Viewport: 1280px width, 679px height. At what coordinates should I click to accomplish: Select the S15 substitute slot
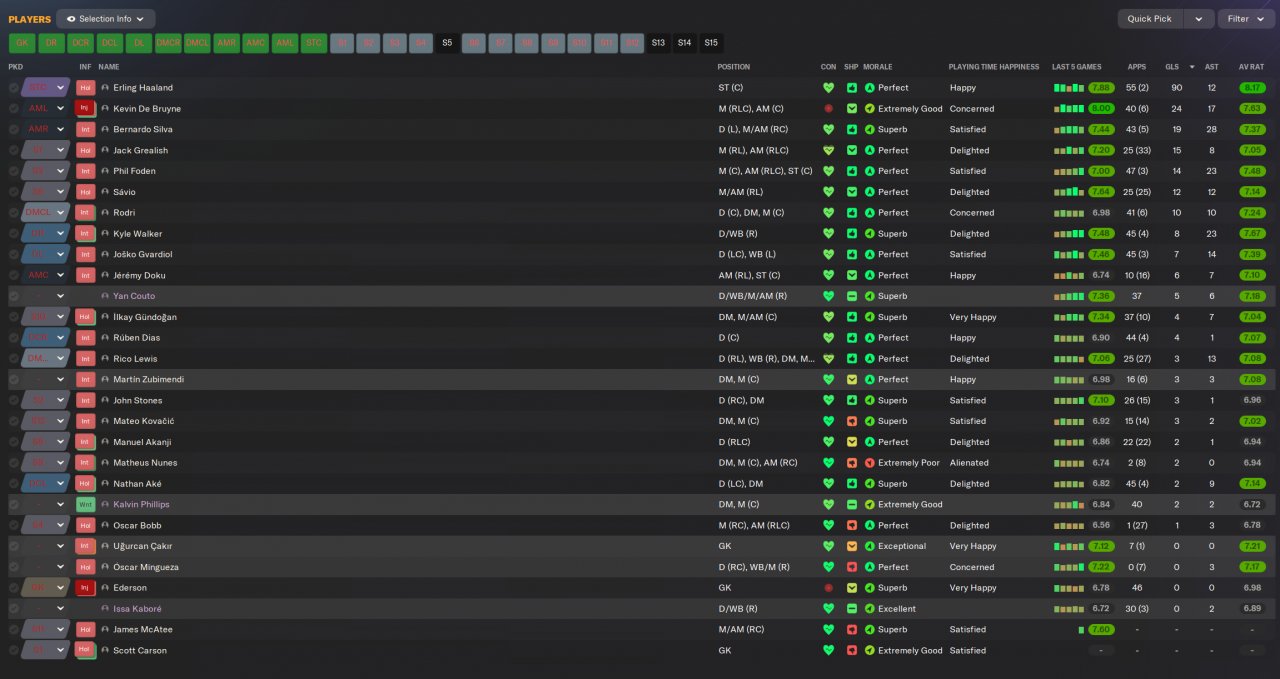[x=710, y=43]
